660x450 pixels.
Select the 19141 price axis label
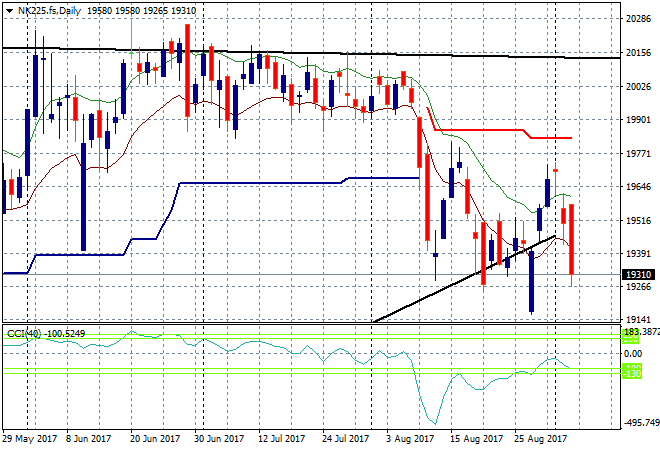pos(639,320)
